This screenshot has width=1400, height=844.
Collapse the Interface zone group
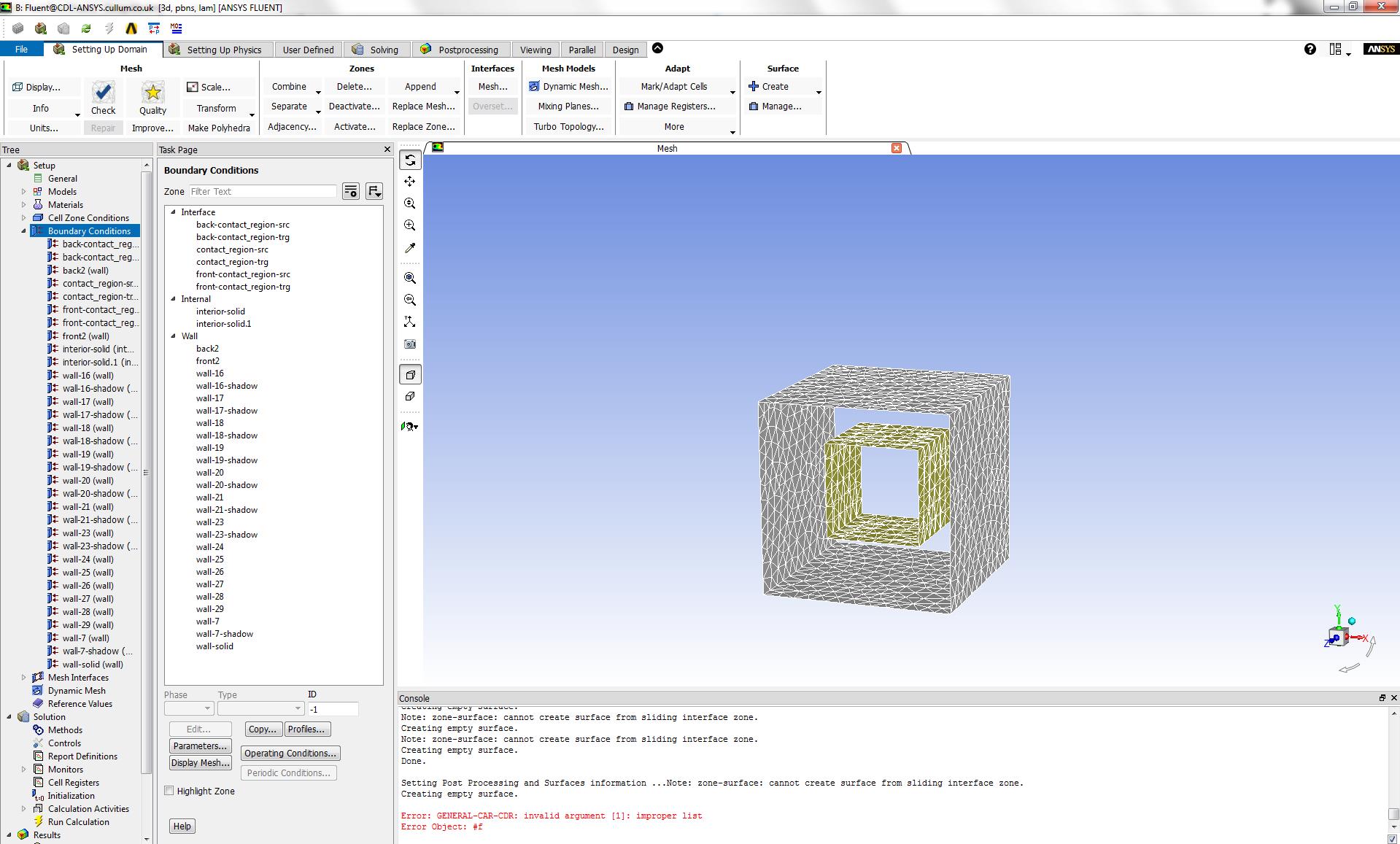tap(174, 212)
